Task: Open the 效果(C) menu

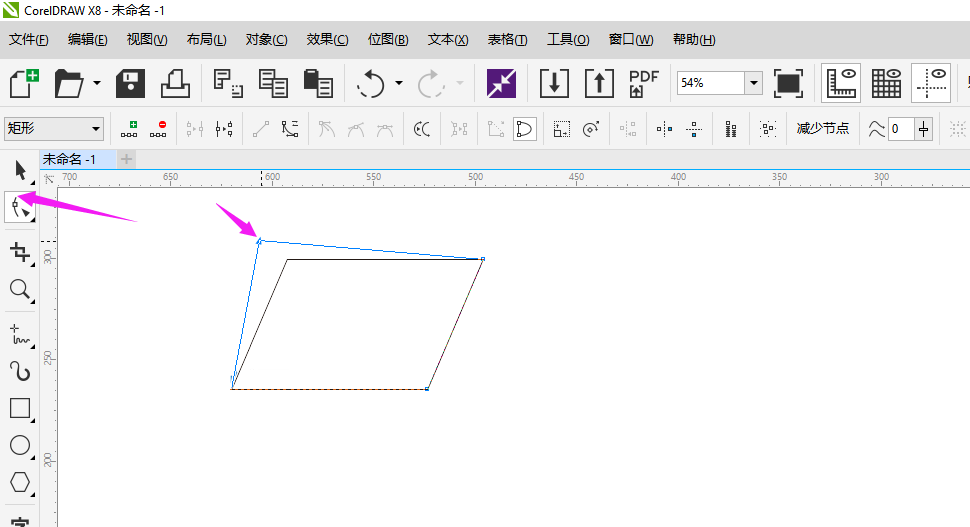Action: [327, 40]
